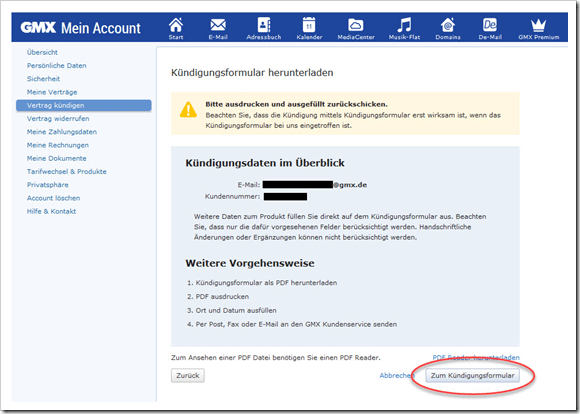
Task: Open Meine Verträge in sidebar
Action: click(52, 92)
